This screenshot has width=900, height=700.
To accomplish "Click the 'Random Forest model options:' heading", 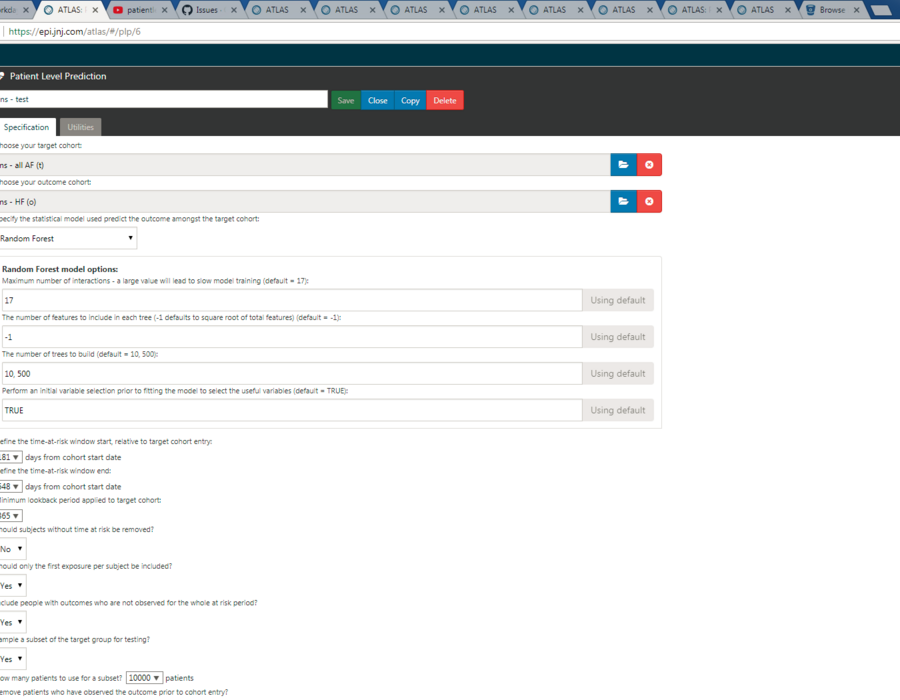I will (x=60, y=269).
